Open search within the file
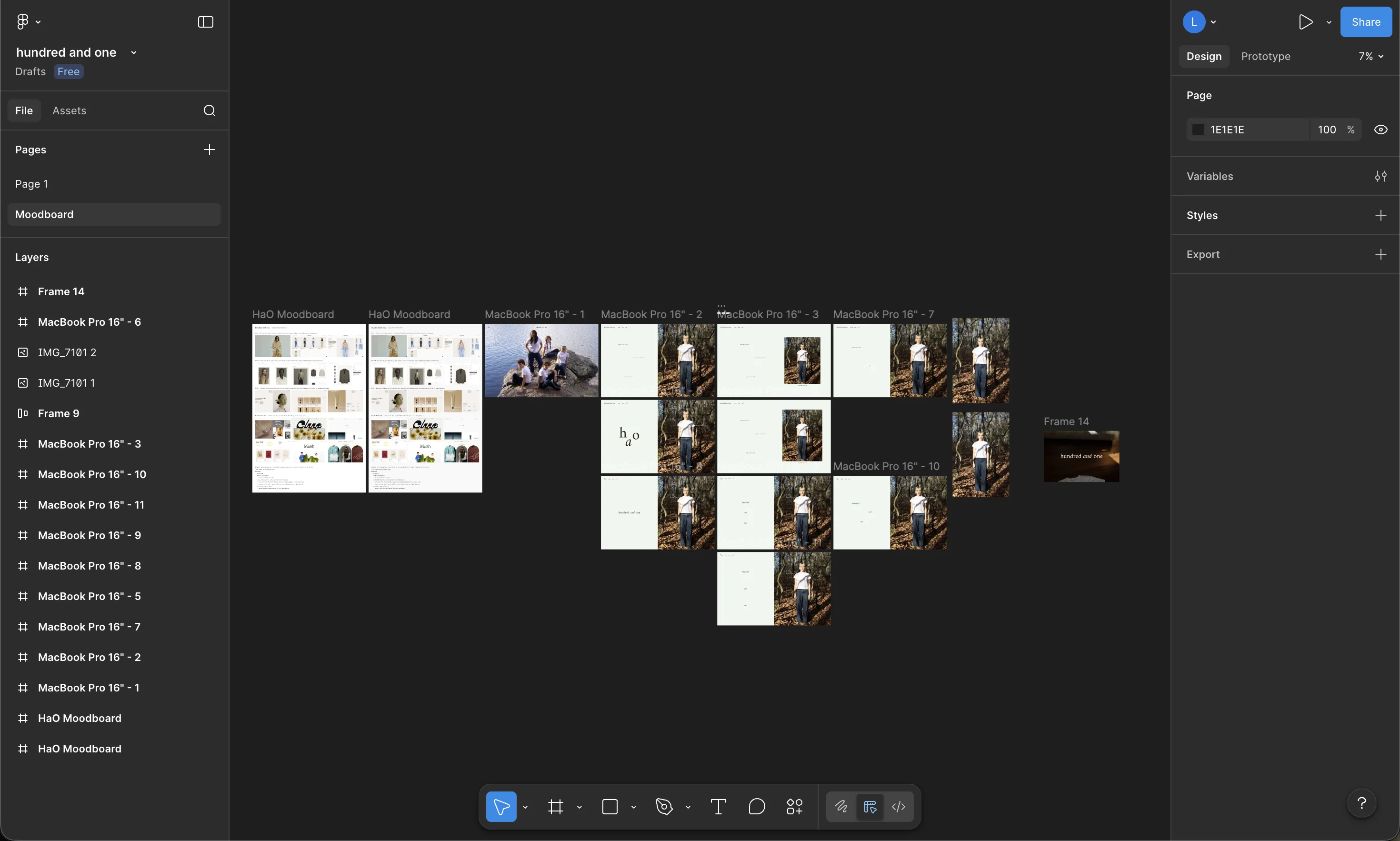 [x=209, y=110]
